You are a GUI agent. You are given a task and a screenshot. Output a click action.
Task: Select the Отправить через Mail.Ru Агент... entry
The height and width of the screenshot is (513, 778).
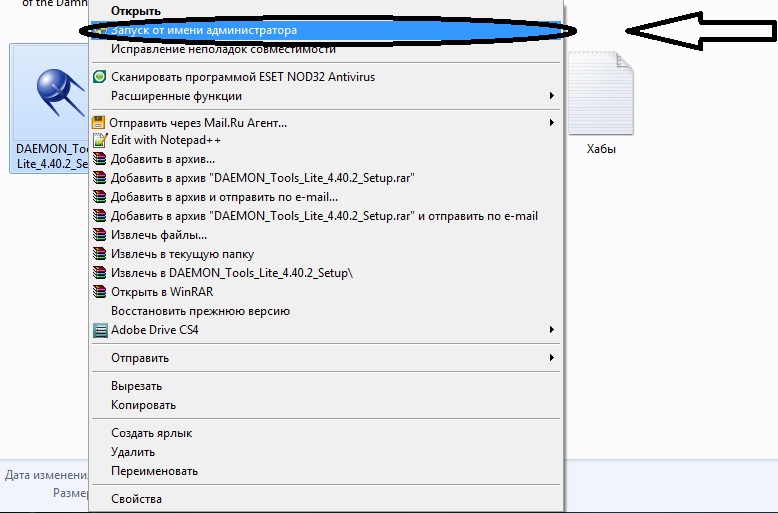click(326, 123)
